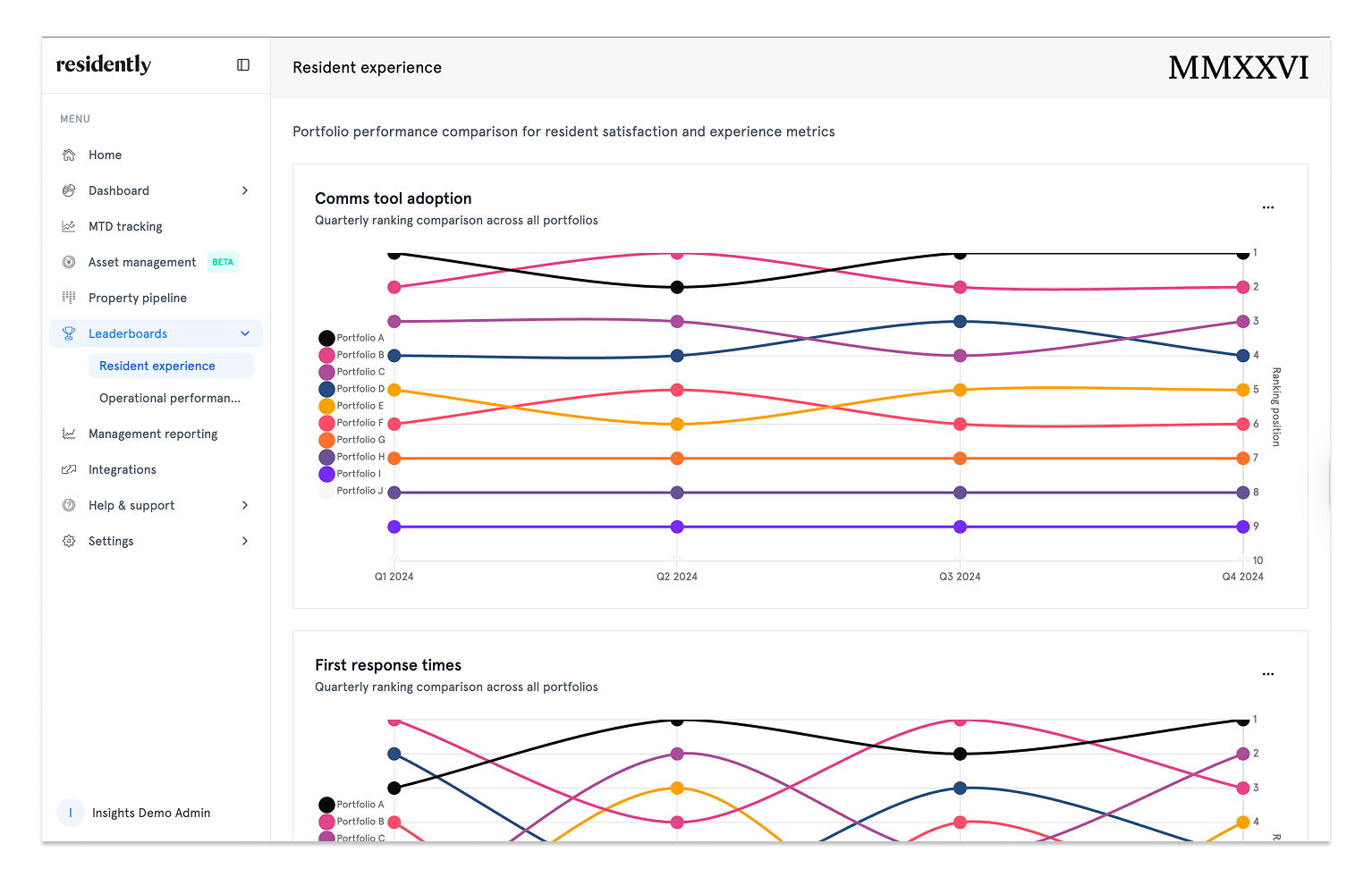
Task: Toggle Portfolio C in Comms tool adoption legend
Action: 351,372
